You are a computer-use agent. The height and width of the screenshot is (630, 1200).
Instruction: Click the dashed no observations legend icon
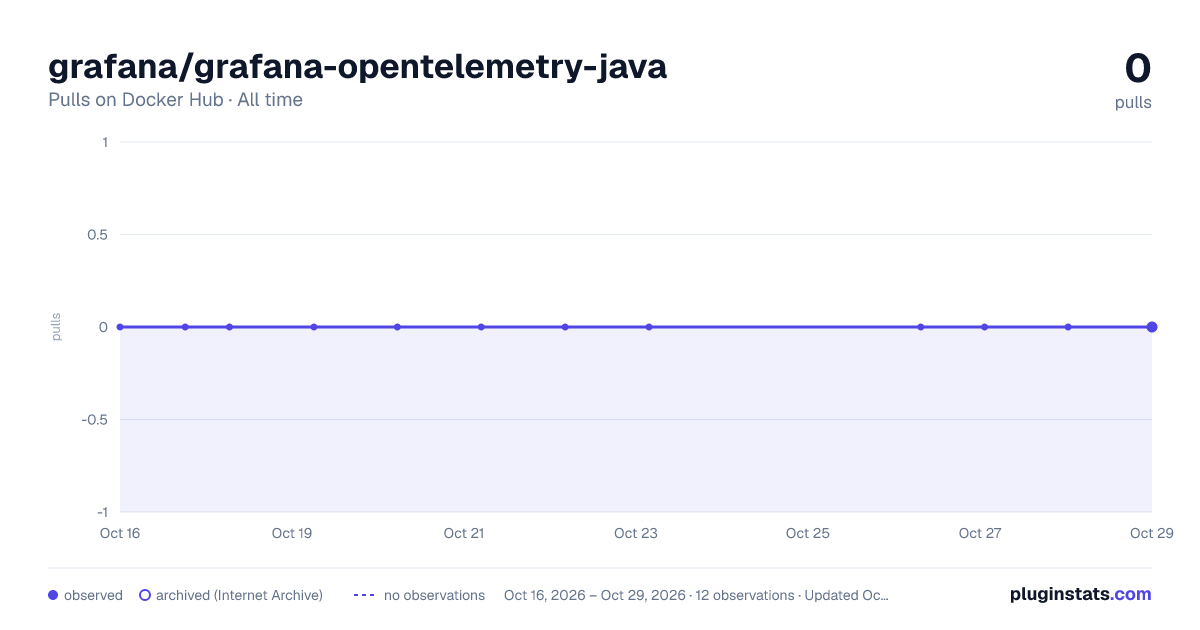(364, 595)
